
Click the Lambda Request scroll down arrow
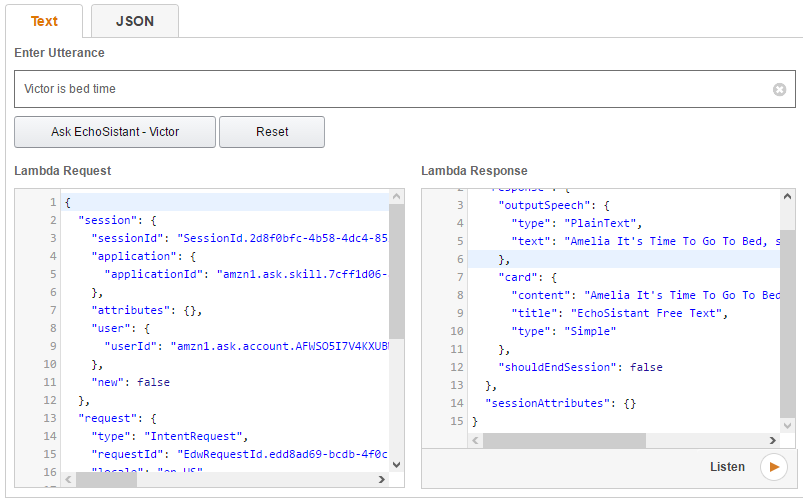pos(396,465)
